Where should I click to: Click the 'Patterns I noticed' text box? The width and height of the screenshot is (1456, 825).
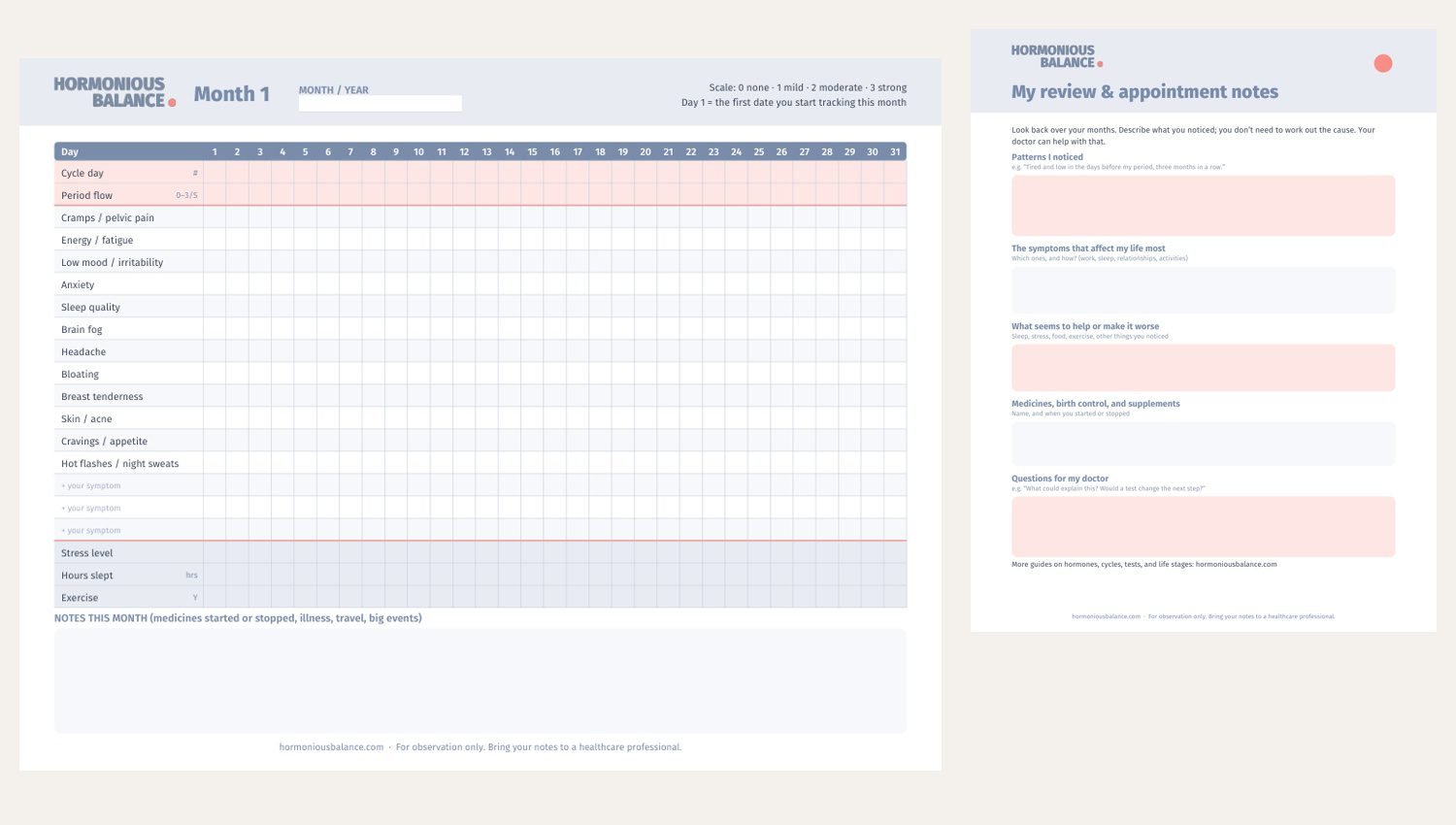point(1203,206)
